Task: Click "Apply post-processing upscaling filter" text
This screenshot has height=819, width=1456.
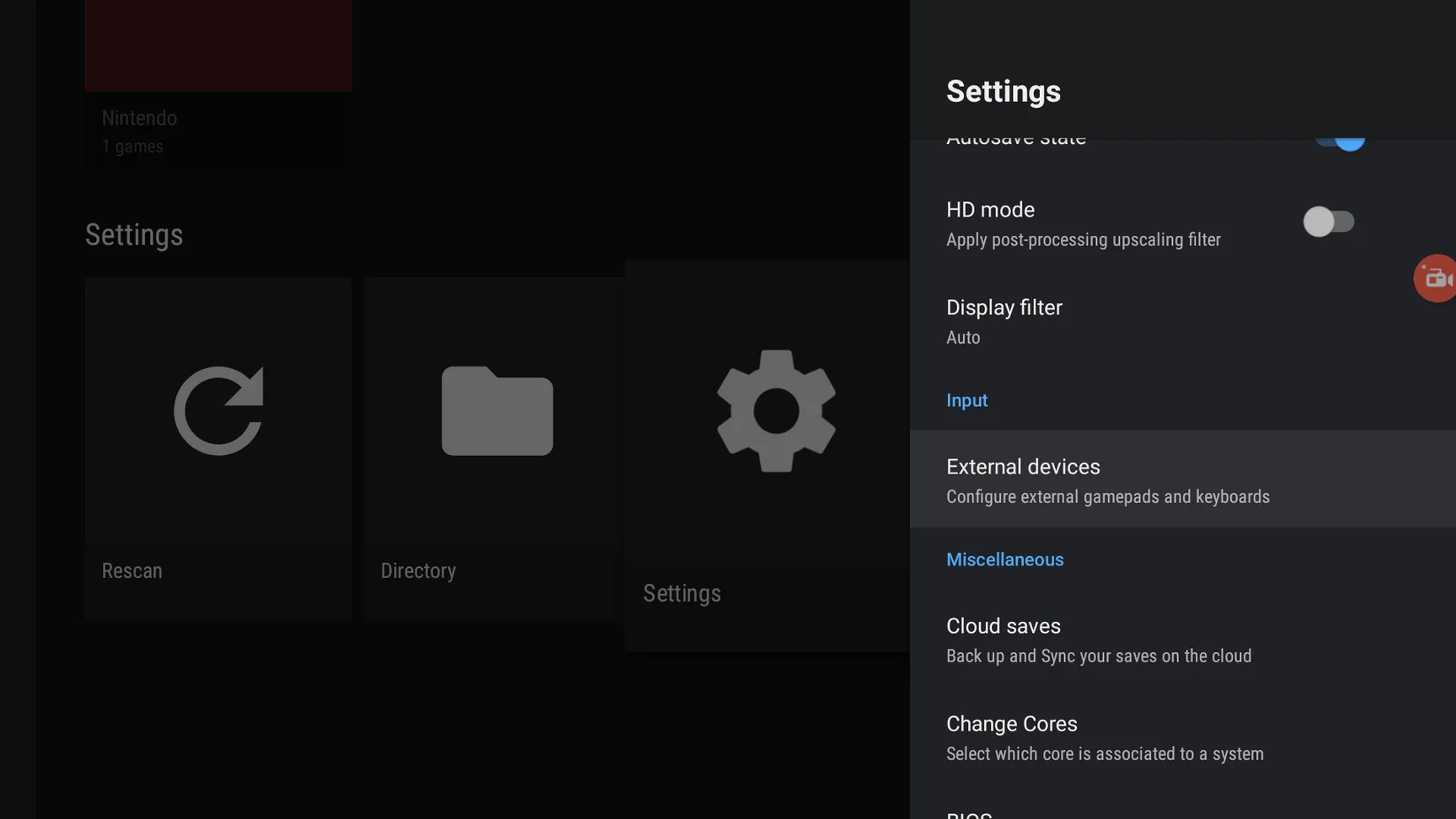Action: click(x=1084, y=240)
